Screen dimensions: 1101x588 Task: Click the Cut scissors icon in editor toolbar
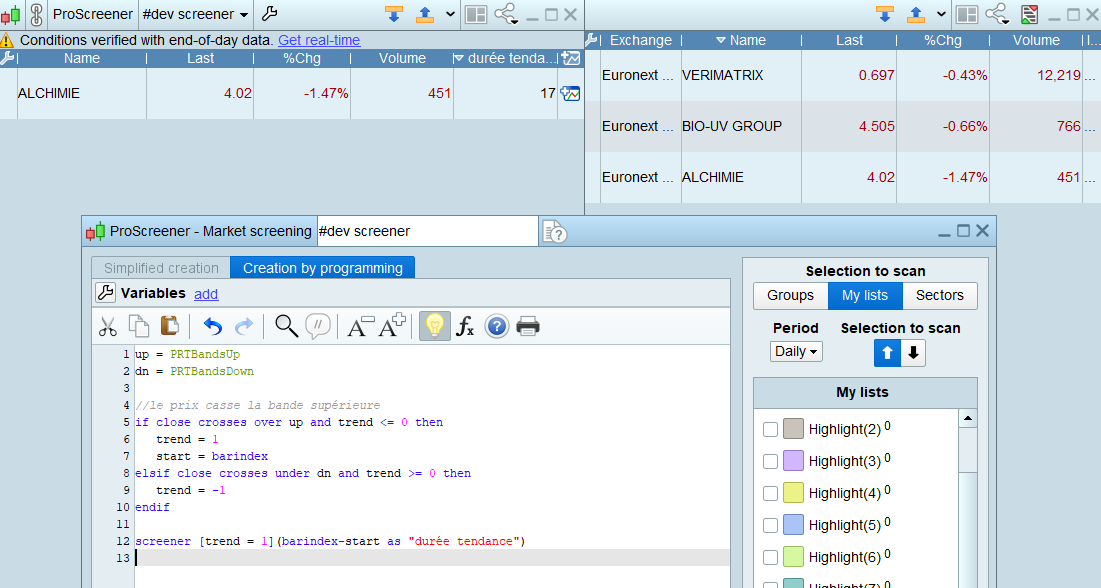click(108, 326)
